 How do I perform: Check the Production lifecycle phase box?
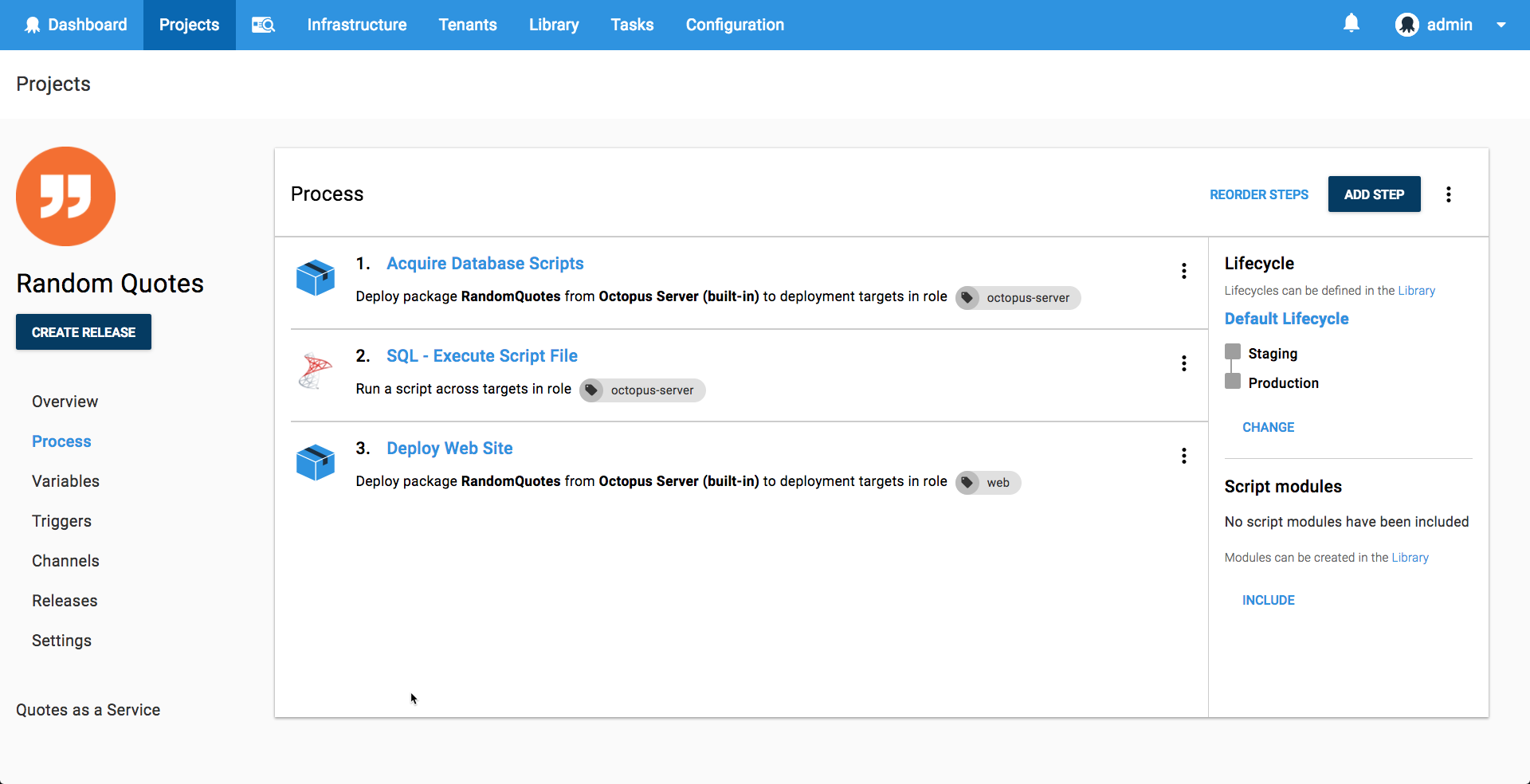[1232, 381]
